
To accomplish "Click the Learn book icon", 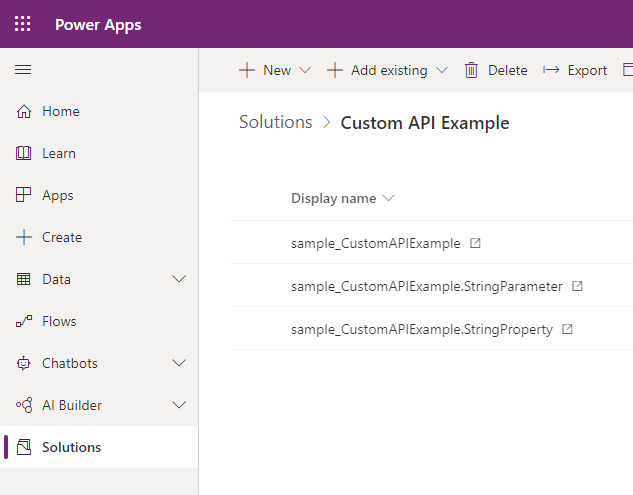I will 24,154.
